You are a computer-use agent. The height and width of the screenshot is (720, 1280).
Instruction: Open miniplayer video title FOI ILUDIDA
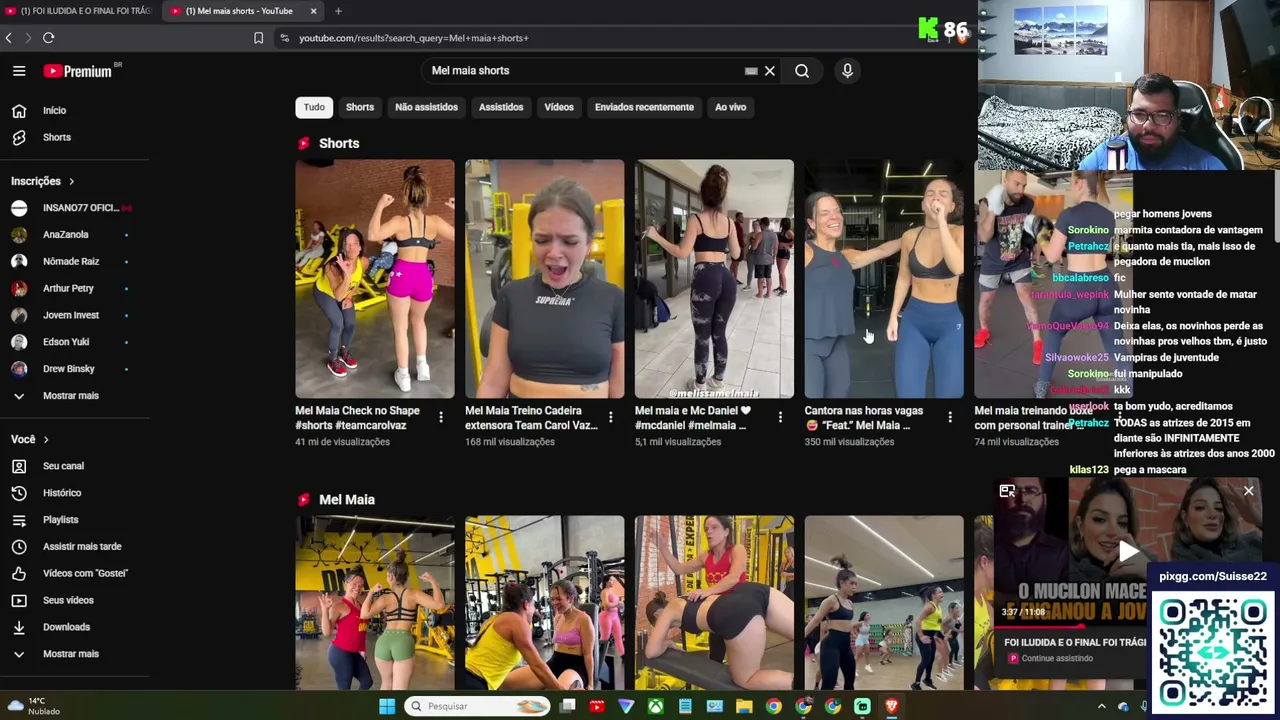click(1075, 643)
